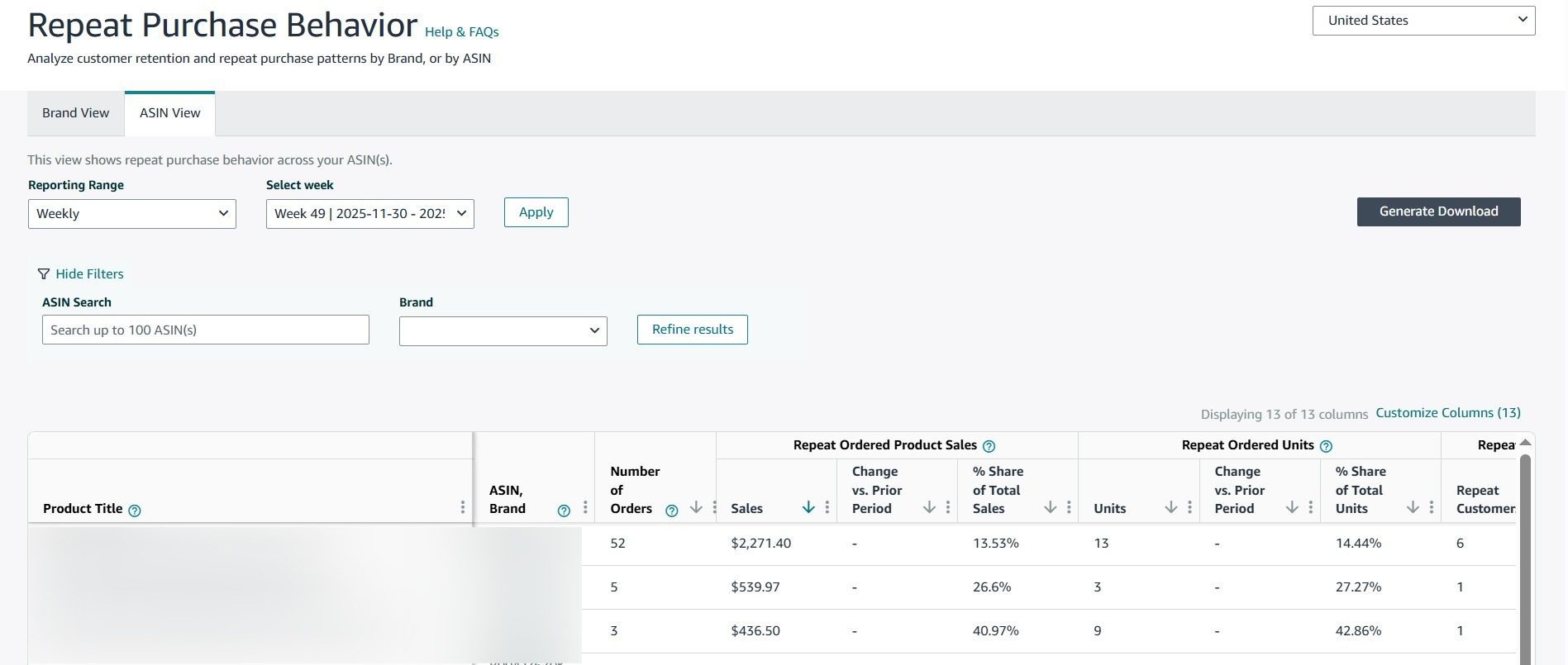
Task: Open Sales Change vs. Prior Period menu dots
Action: pyautogui.click(x=947, y=507)
